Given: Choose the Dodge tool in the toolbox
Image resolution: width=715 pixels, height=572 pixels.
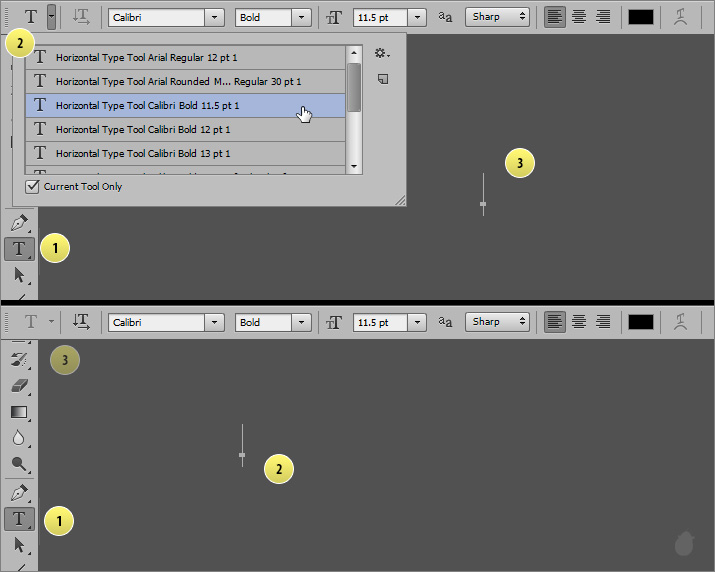Looking at the screenshot, I should pos(19,463).
